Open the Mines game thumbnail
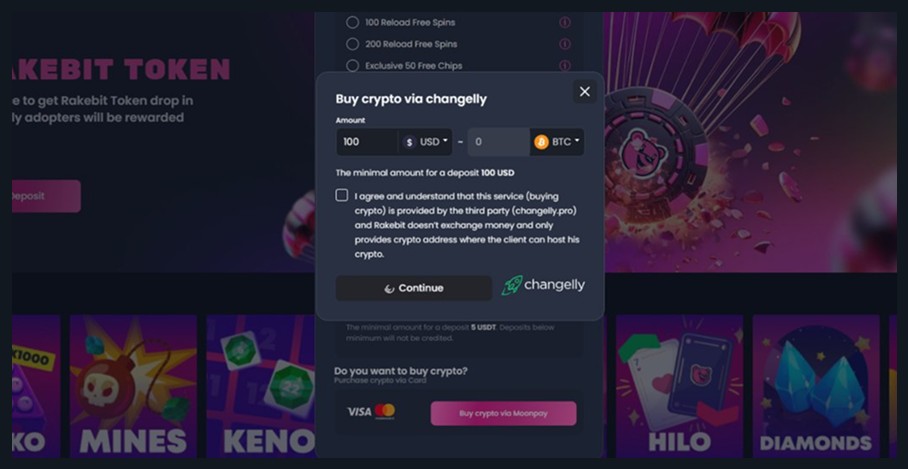The width and height of the screenshot is (908, 469). tap(133, 386)
